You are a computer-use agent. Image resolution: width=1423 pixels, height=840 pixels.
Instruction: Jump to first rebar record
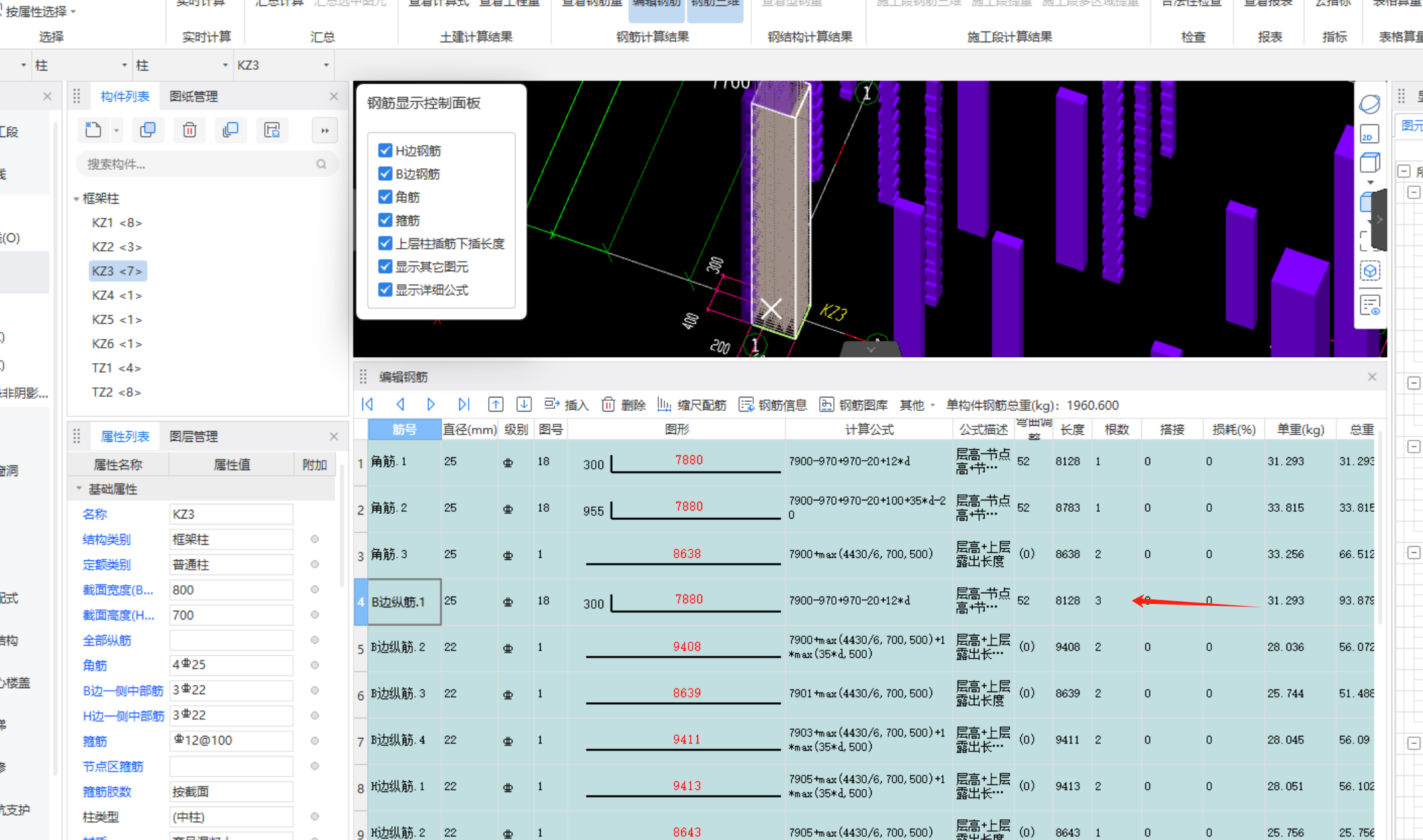tap(367, 405)
